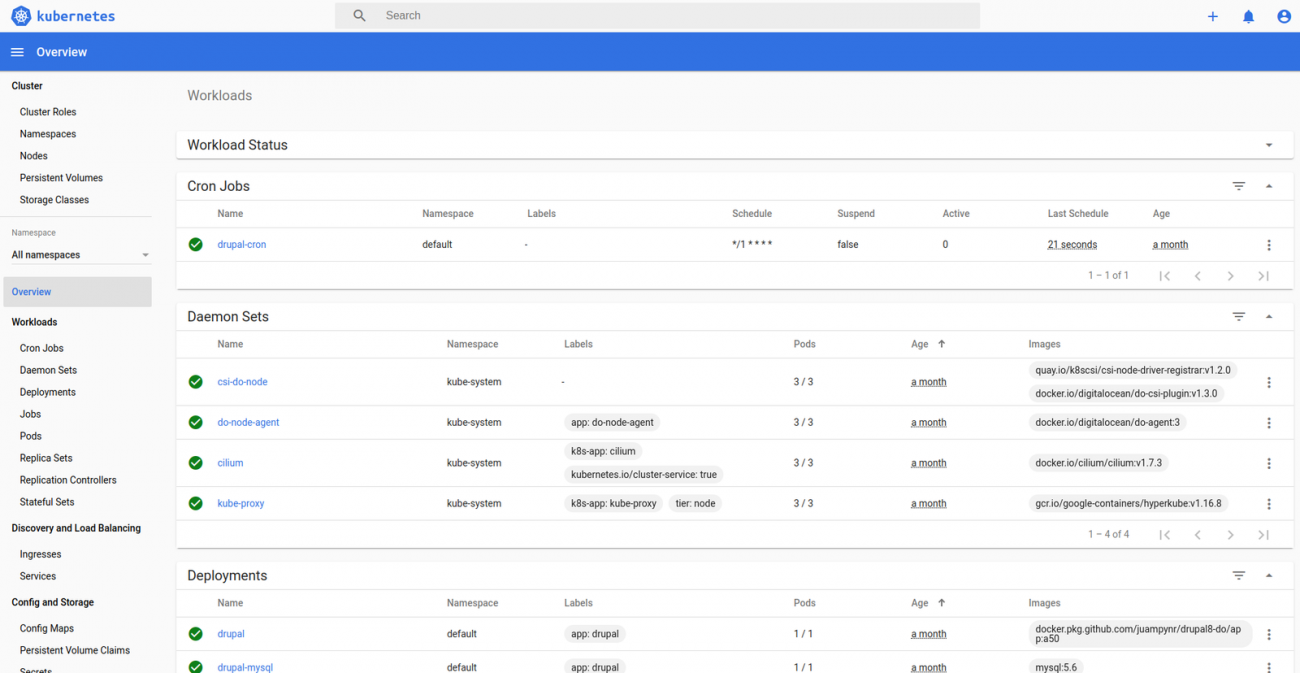Screen dimensions: 1300x673
Task: Click the docker.io/cilium/cilium:v1.7.3 image chip
Action: point(1099,463)
